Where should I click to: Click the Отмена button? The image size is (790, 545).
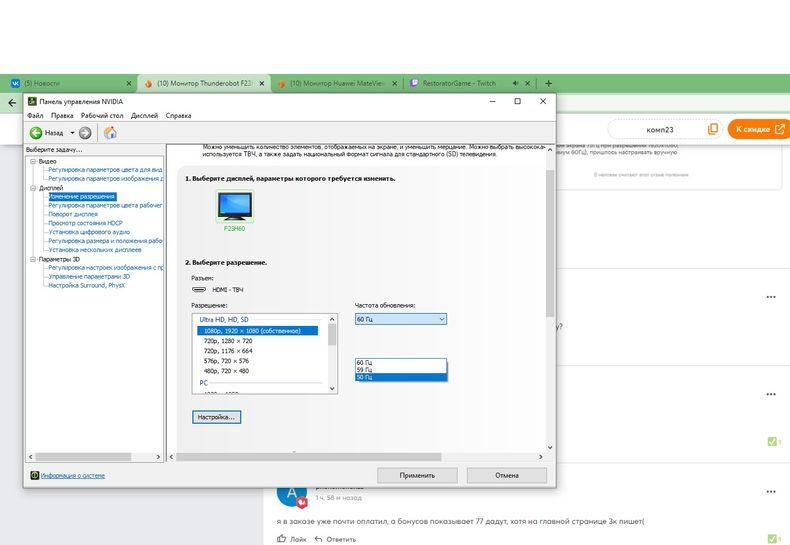click(506, 475)
